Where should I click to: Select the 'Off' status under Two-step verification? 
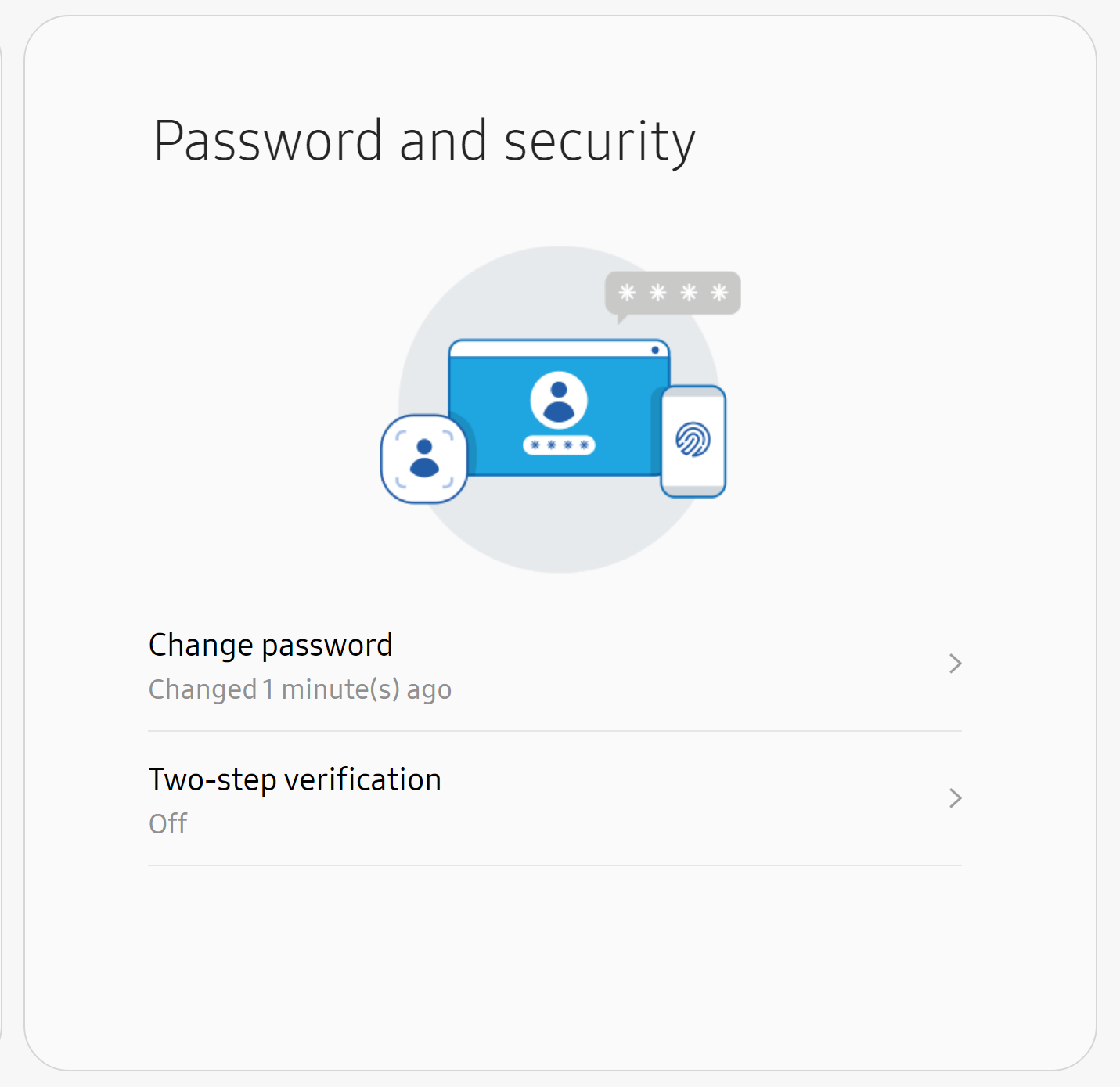[x=168, y=823]
